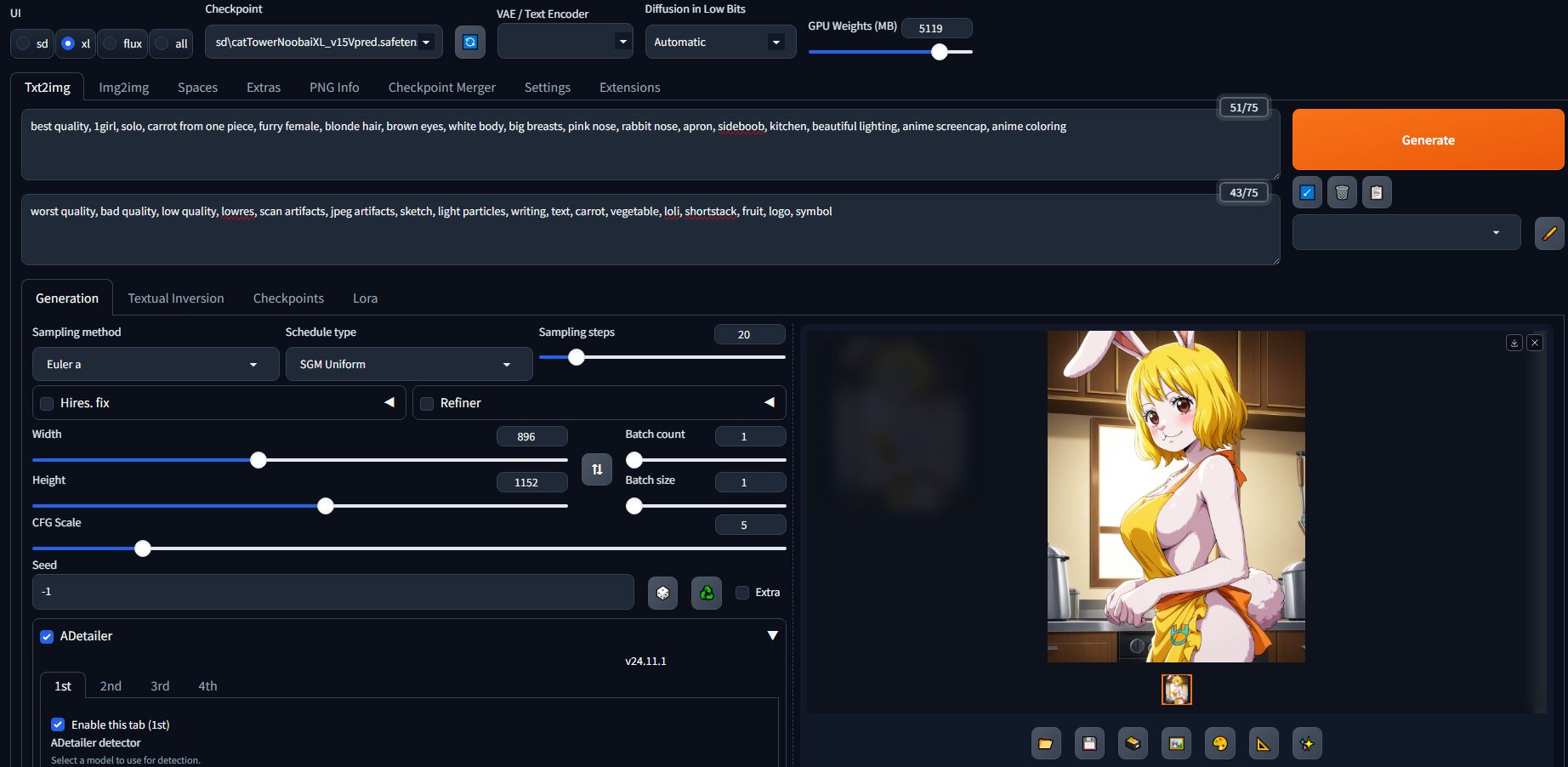Image resolution: width=1568 pixels, height=767 pixels.
Task: Open the VAE / Text Encoder dropdown
Action: coord(565,42)
